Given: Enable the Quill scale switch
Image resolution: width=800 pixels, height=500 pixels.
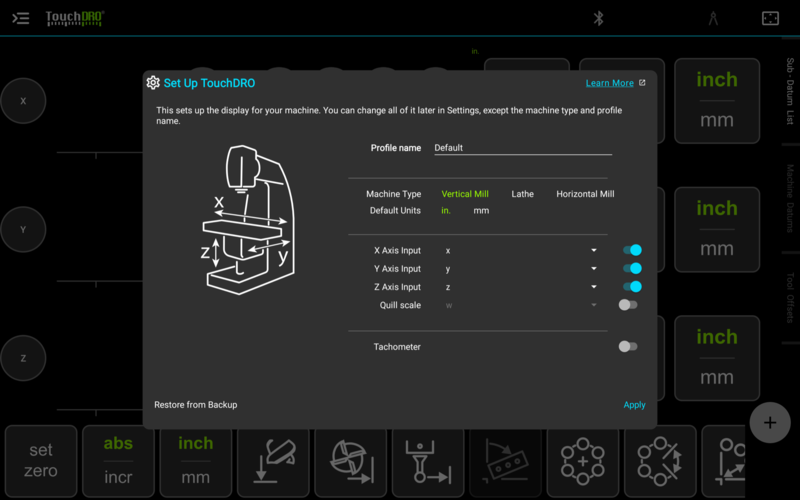Looking at the screenshot, I should tap(628, 305).
